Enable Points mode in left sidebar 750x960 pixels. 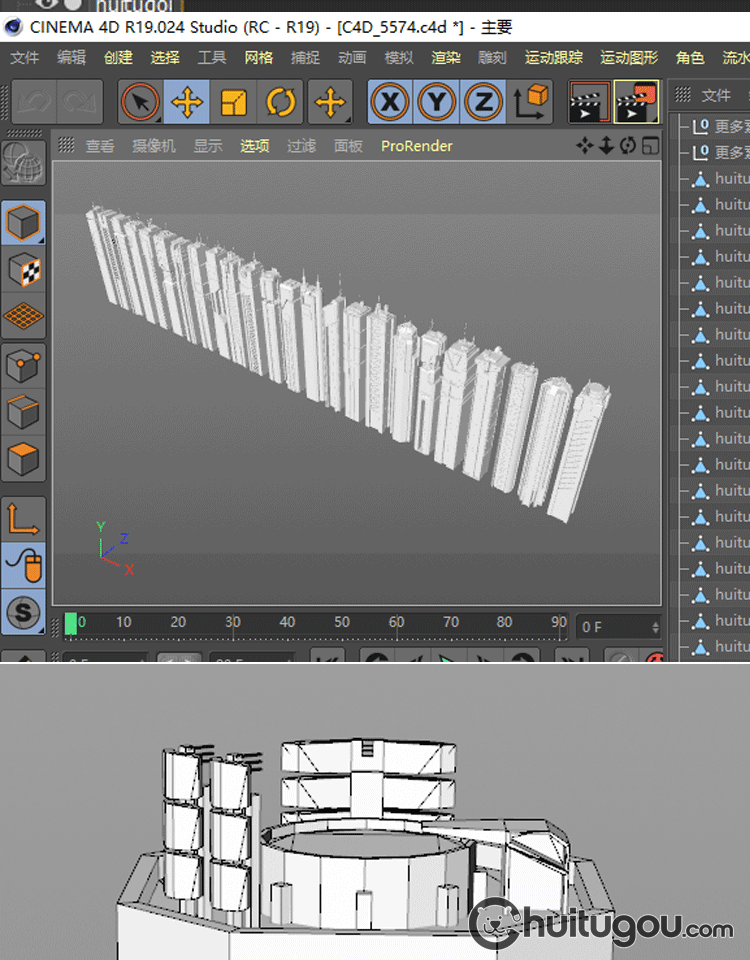pyautogui.click(x=24, y=366)
